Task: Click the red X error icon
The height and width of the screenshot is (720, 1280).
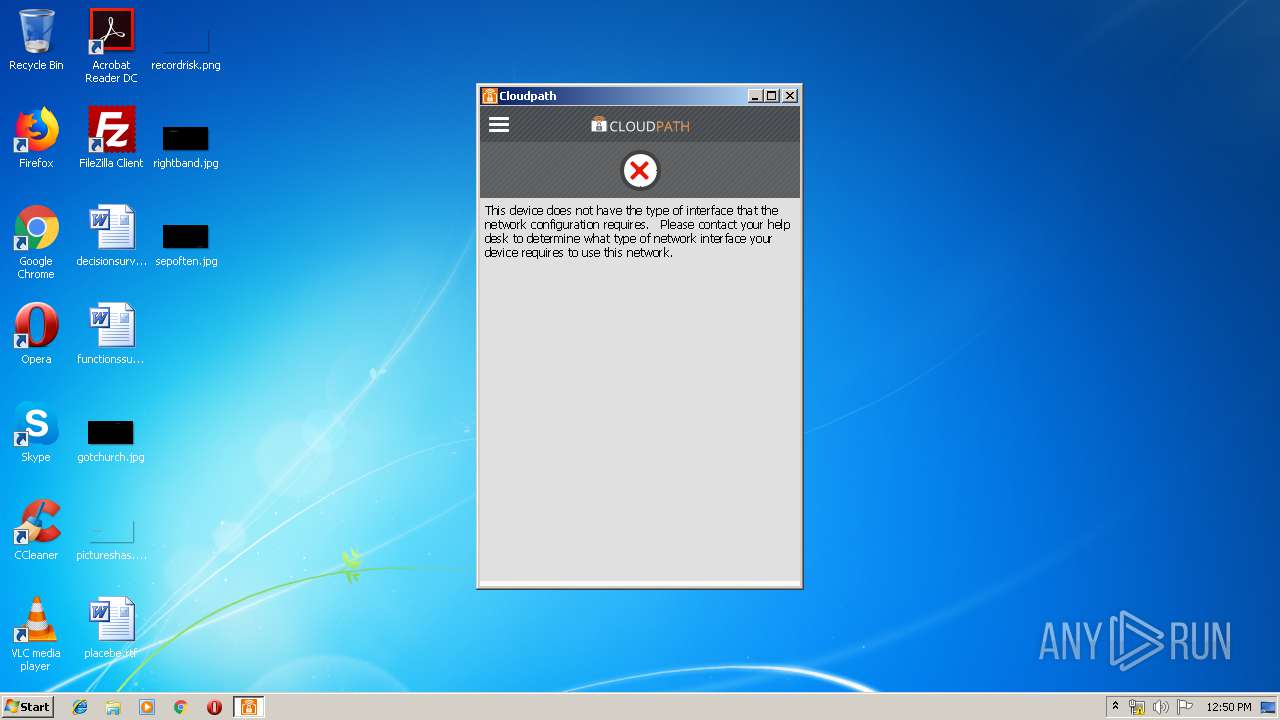Action: pos(640,171)
